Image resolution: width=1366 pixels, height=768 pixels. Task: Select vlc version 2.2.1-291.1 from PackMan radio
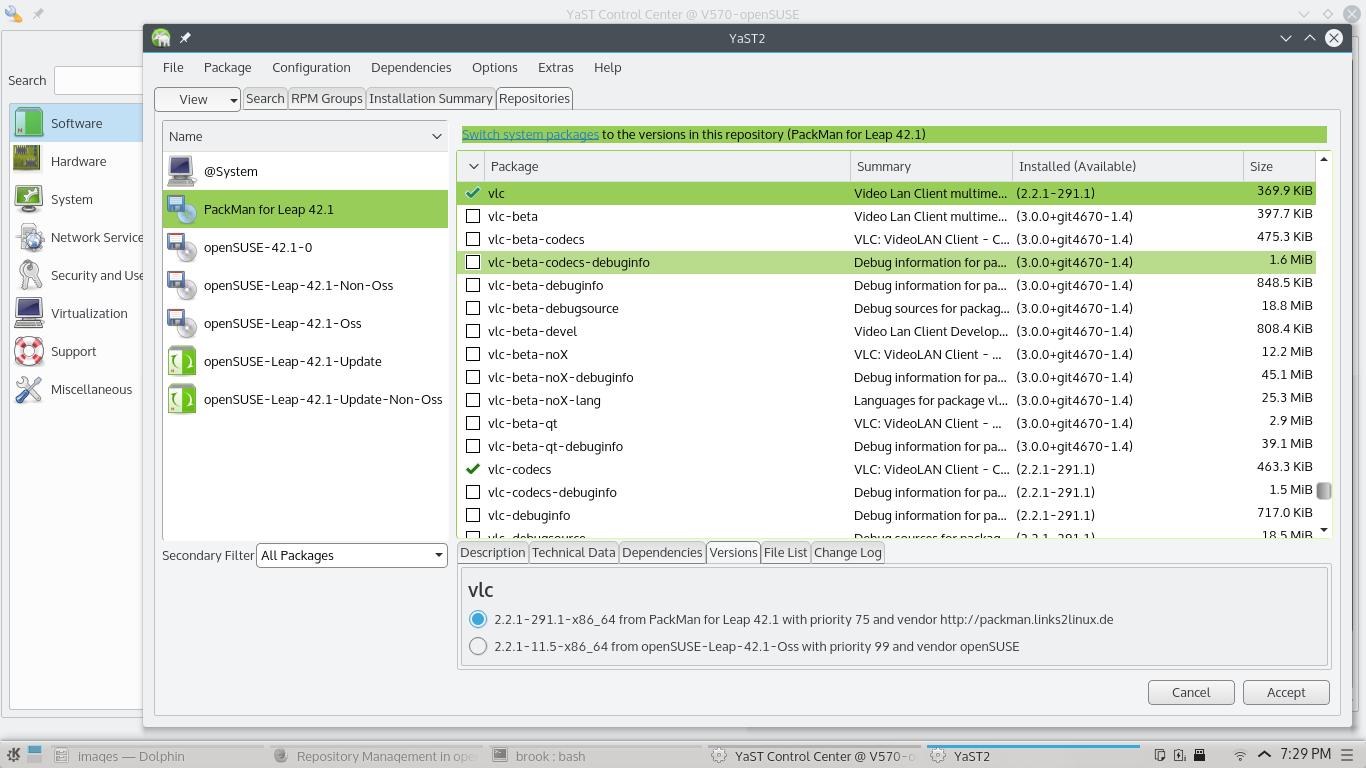pos(478,619)
